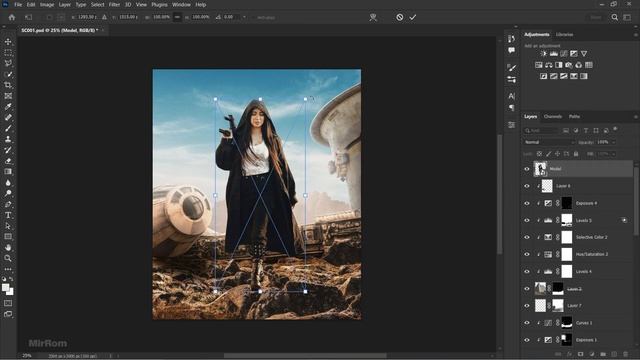Toggle visibility of Levels 5 layer
Screen dimensions: 640x360
(x=527, y=220)
